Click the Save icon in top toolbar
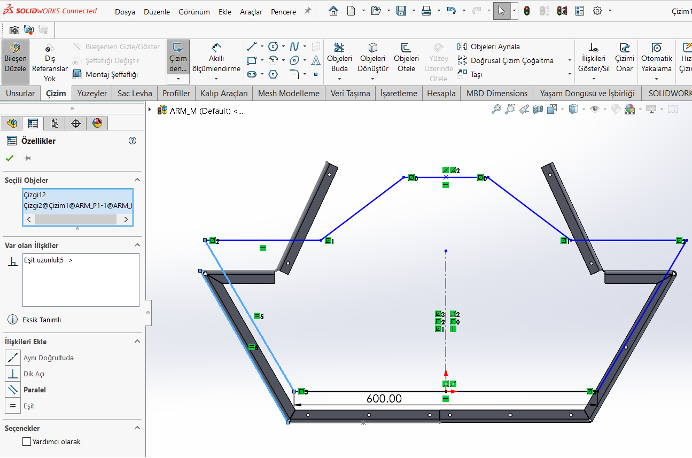This screenshot has width=692, height=458. click(401, 11)
